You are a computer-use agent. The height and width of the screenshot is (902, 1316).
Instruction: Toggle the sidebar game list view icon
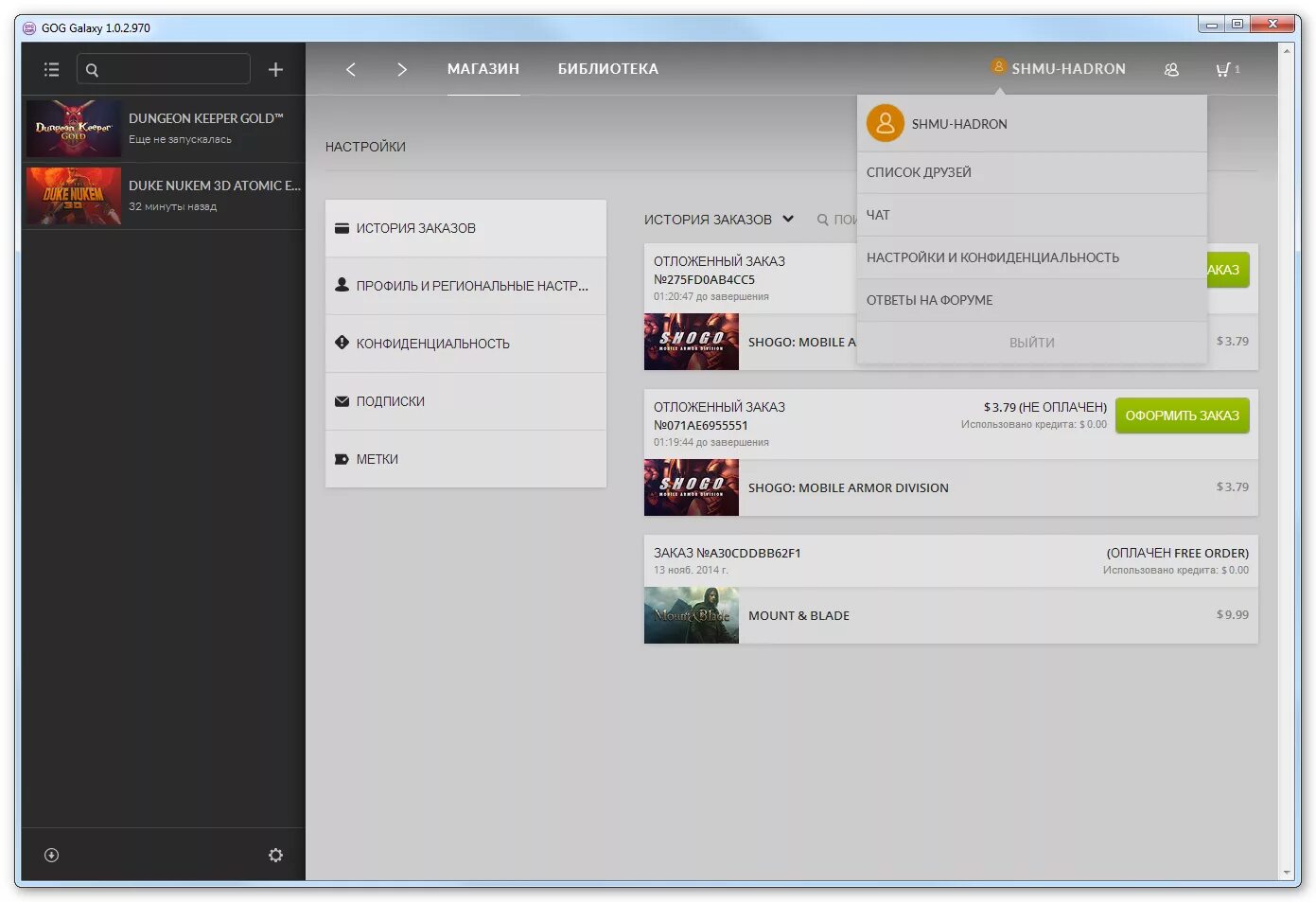coord(52,69)
